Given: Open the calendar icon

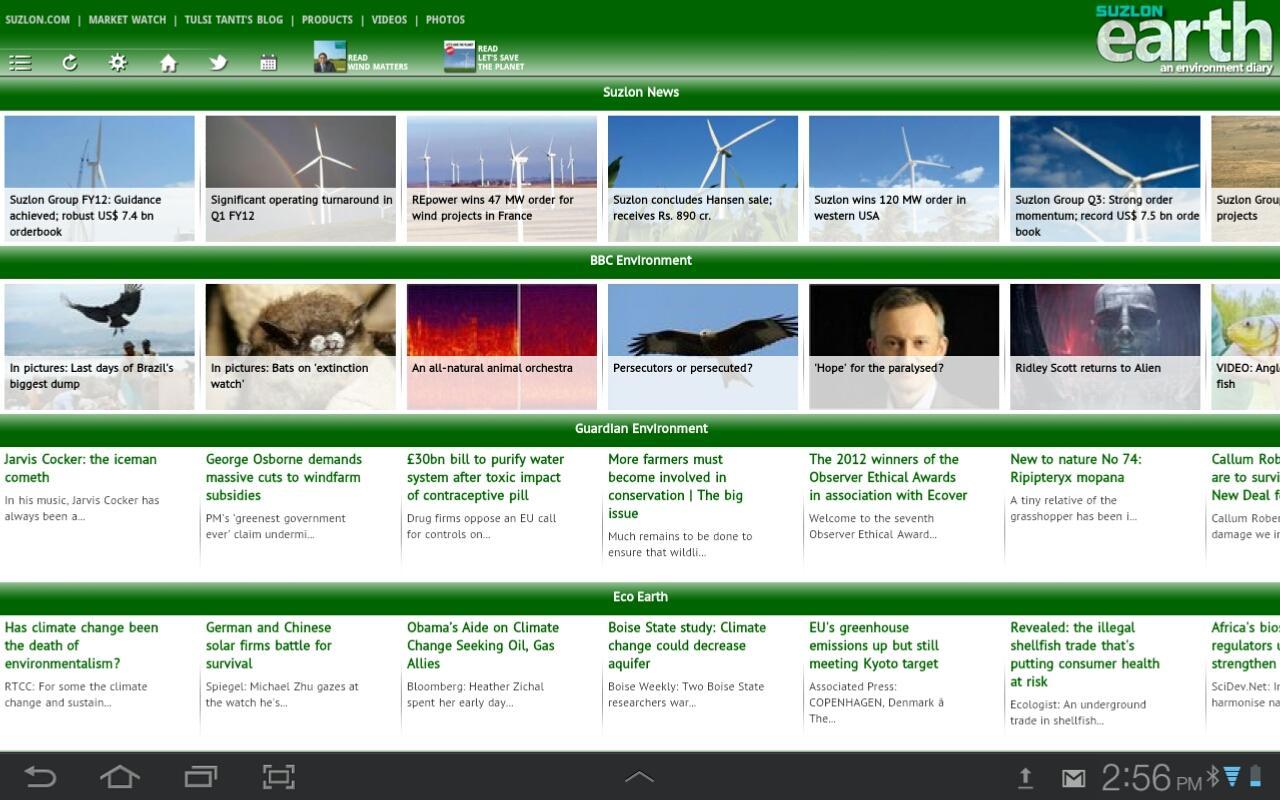Looking at the screenshot, I should coord(268,63).
